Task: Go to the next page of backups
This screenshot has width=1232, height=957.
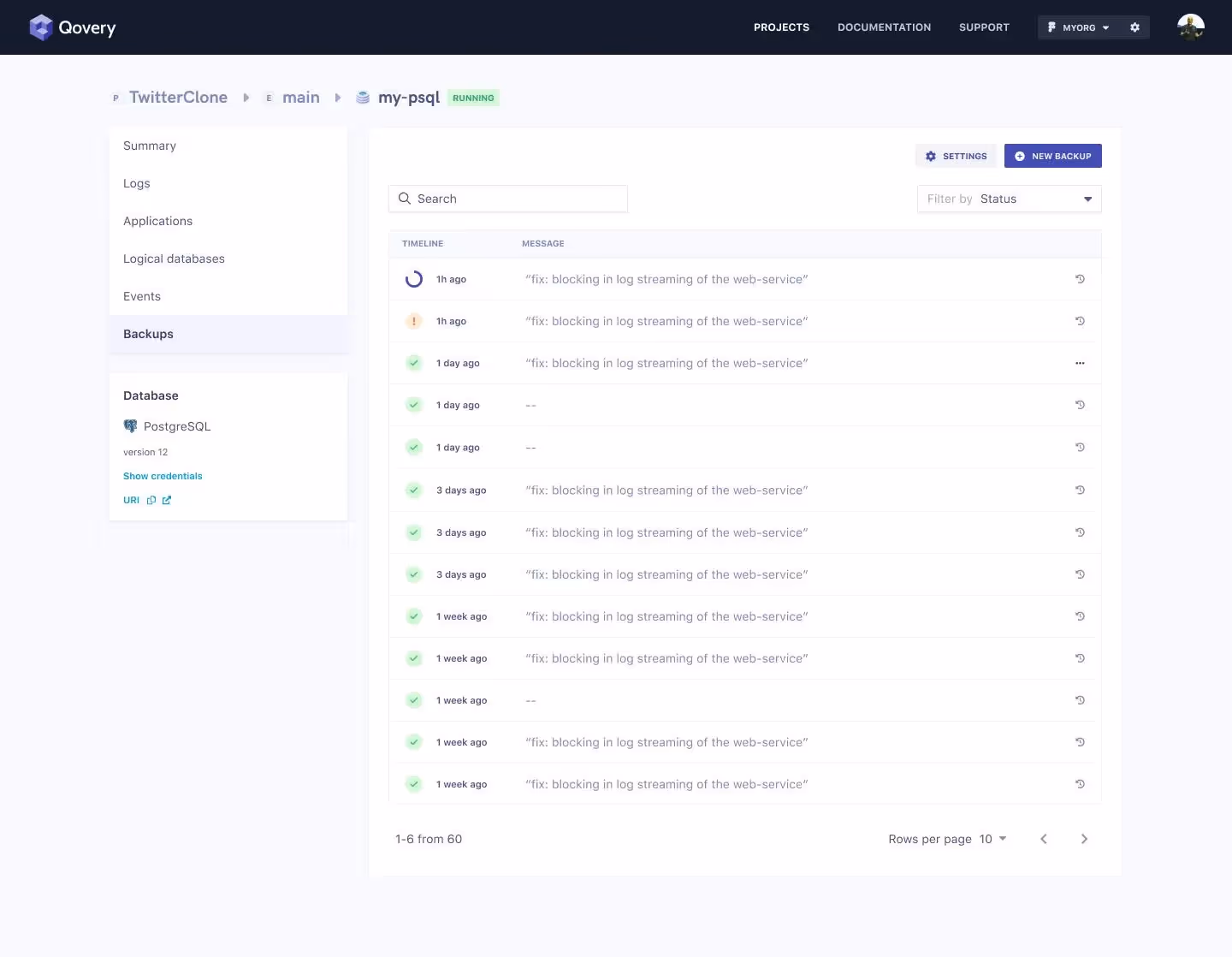Action: 1084,840
